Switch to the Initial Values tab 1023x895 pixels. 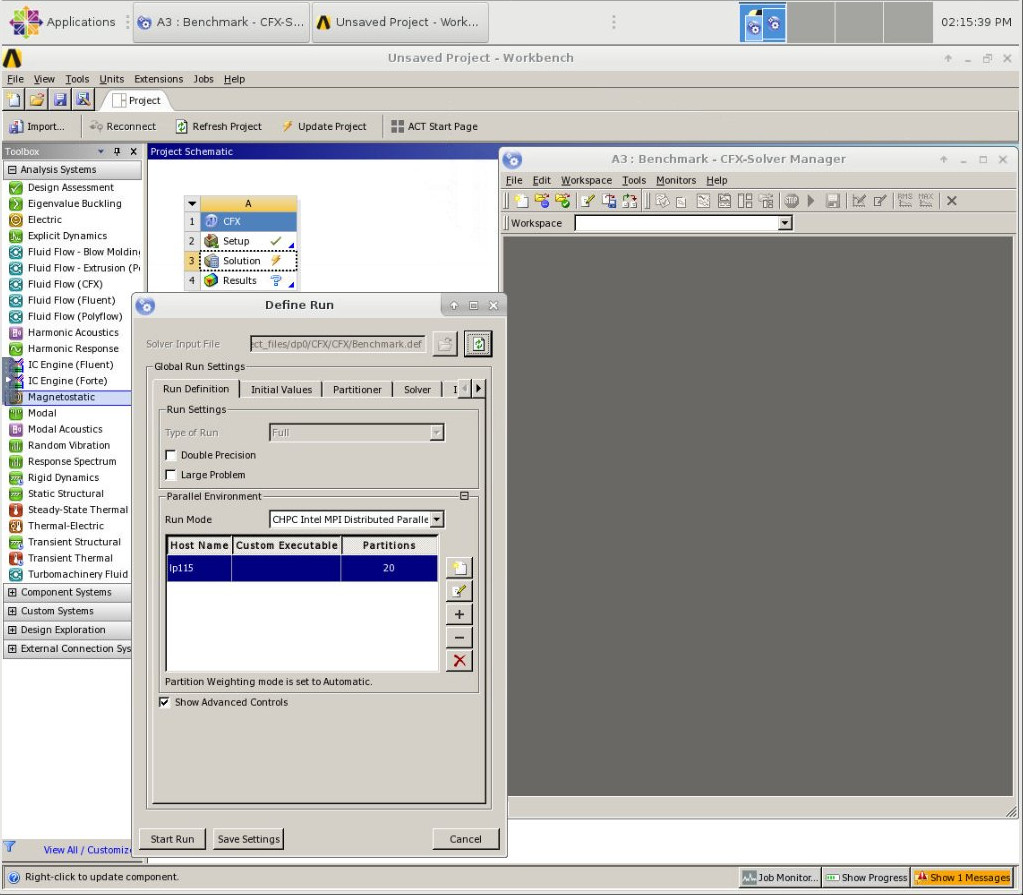point(281,389)
